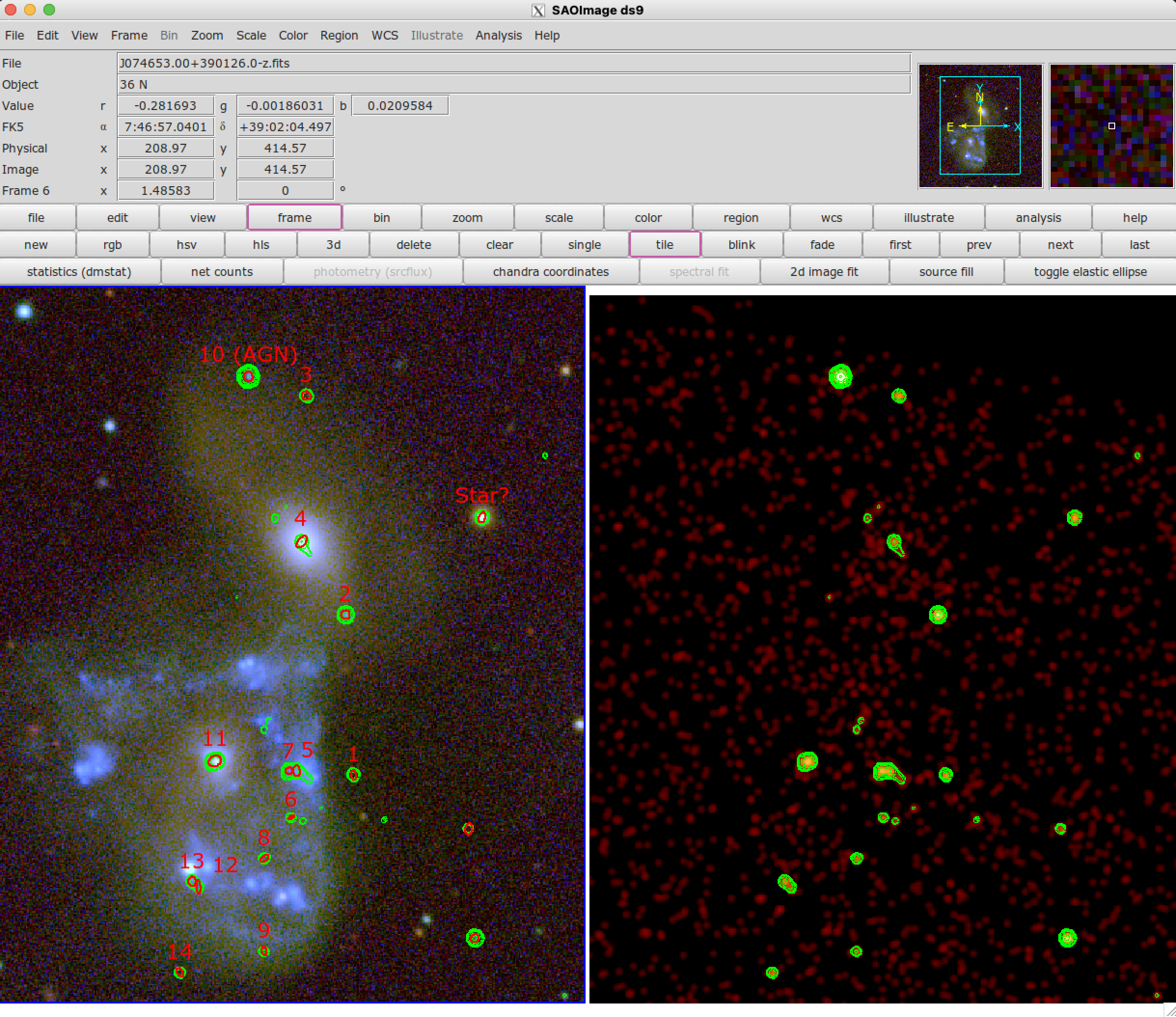Switch to single frame display
The height and width of the screenshot is (1017, 1176).
click(585, 245)
